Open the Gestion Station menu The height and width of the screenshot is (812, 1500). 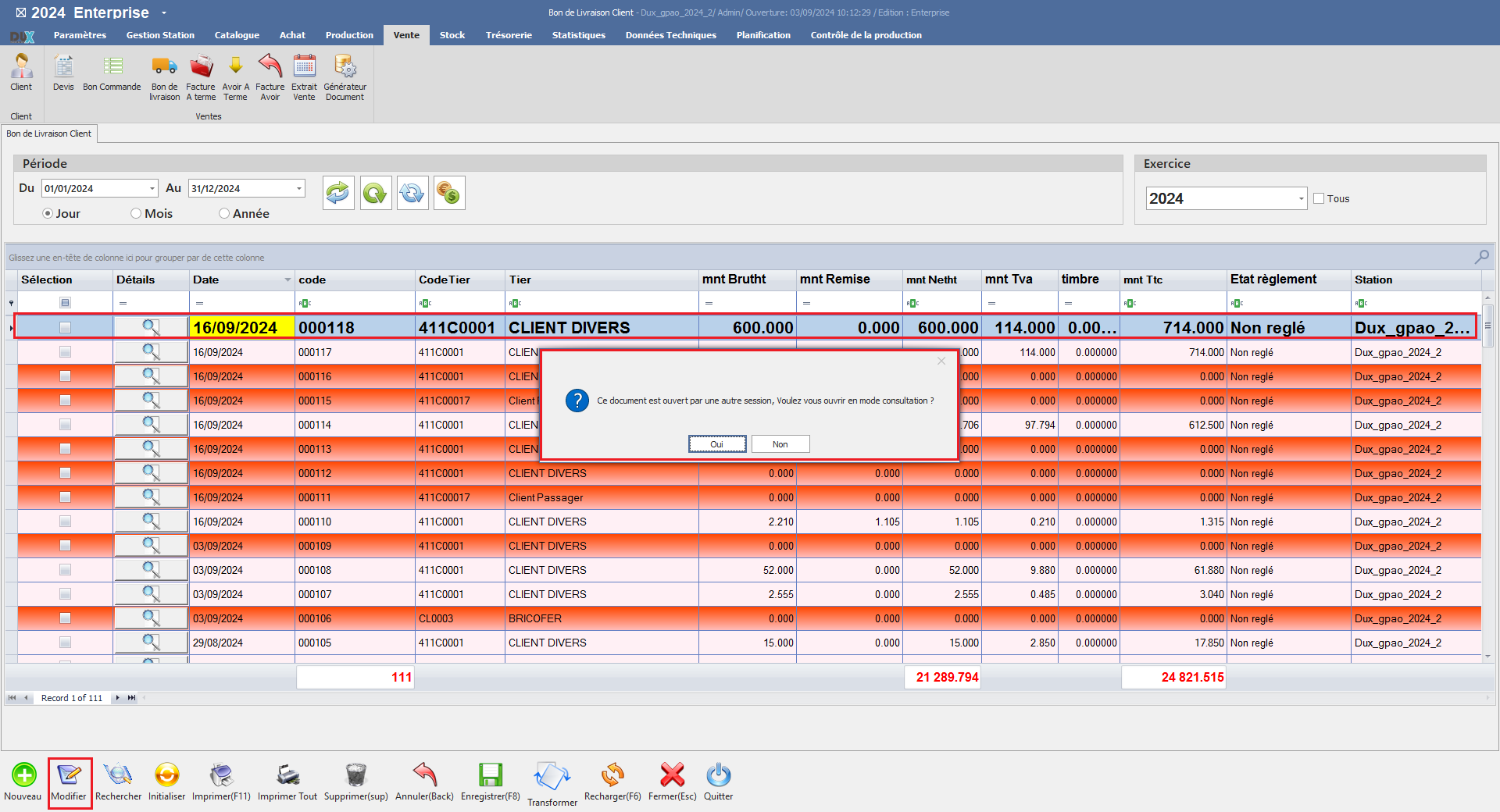pos(160,35)
